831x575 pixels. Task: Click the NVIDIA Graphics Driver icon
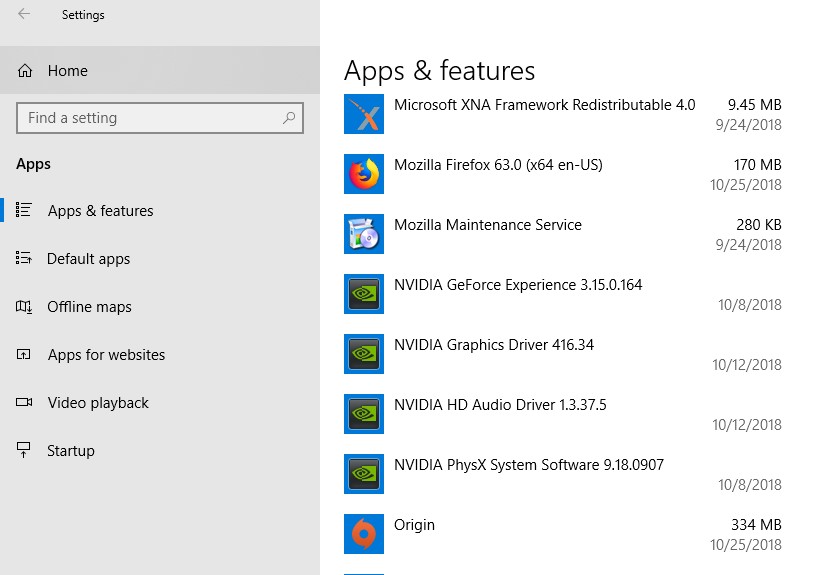[364, 354]
